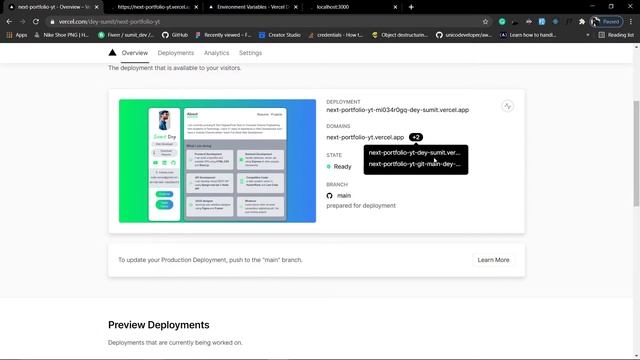Open the deployment activity pulse icon

507,106
